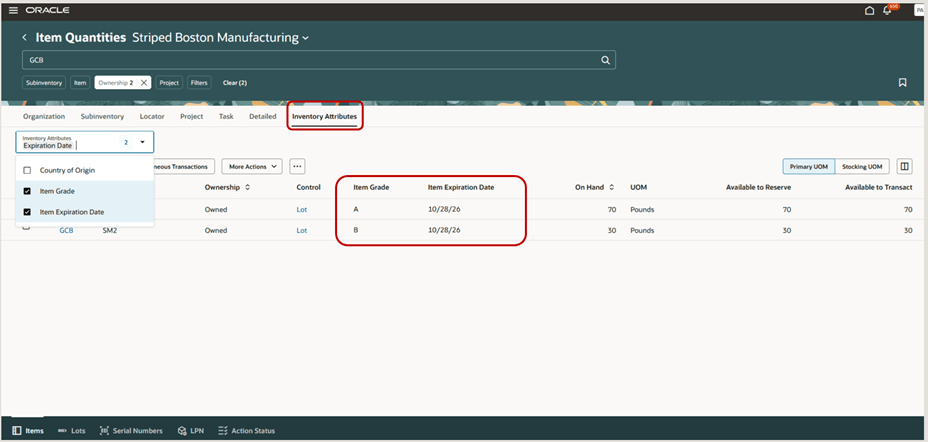Open the Lot link in Grade A row
Screen dimensions: 928x442
302,209
